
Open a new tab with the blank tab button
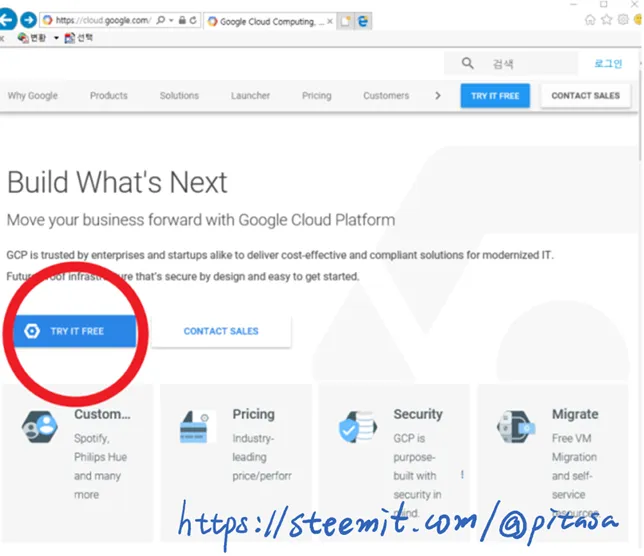345,21
